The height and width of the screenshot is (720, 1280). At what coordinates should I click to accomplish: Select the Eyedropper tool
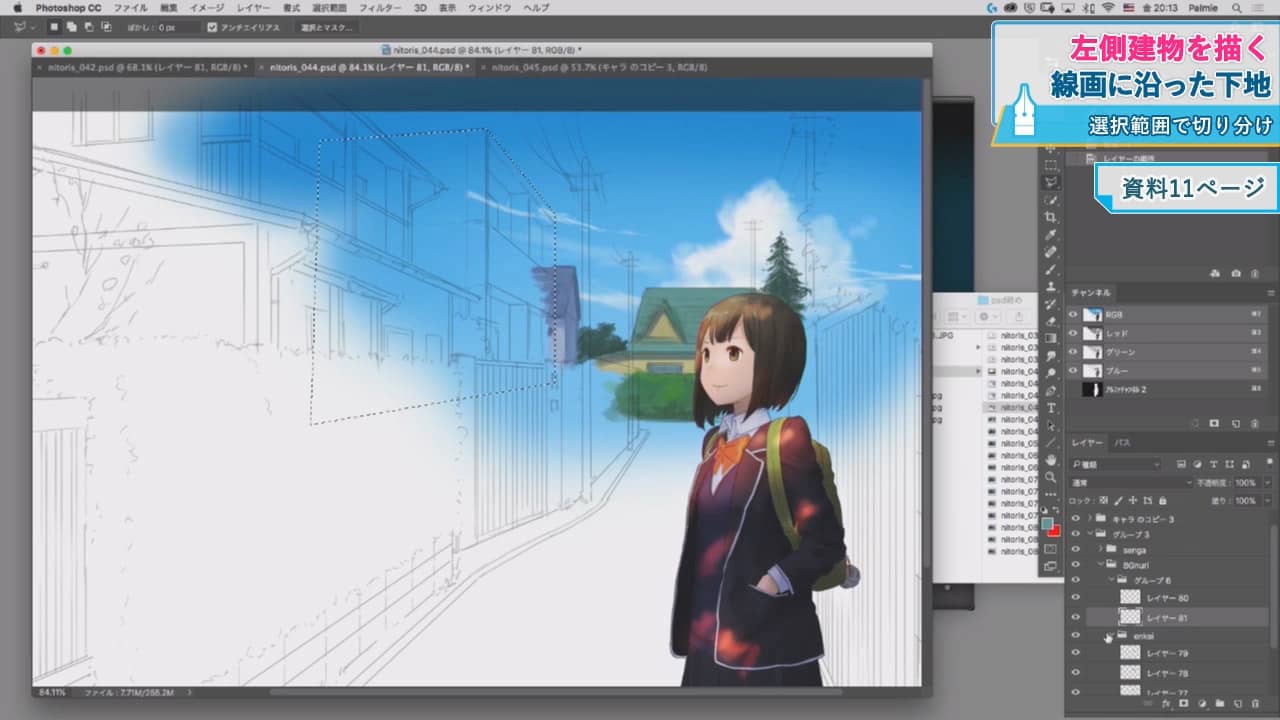[x=1051, y=233]
